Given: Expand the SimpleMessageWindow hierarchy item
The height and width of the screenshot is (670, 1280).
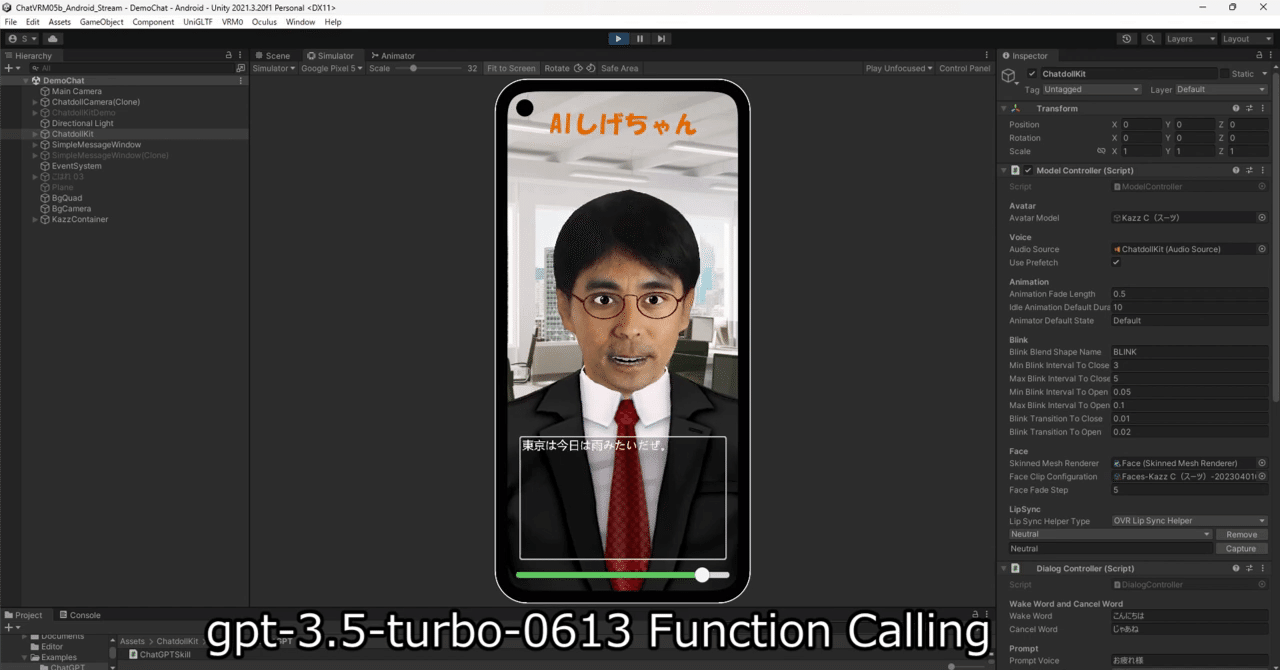Looking at the screenshot, I should point(33,144).
